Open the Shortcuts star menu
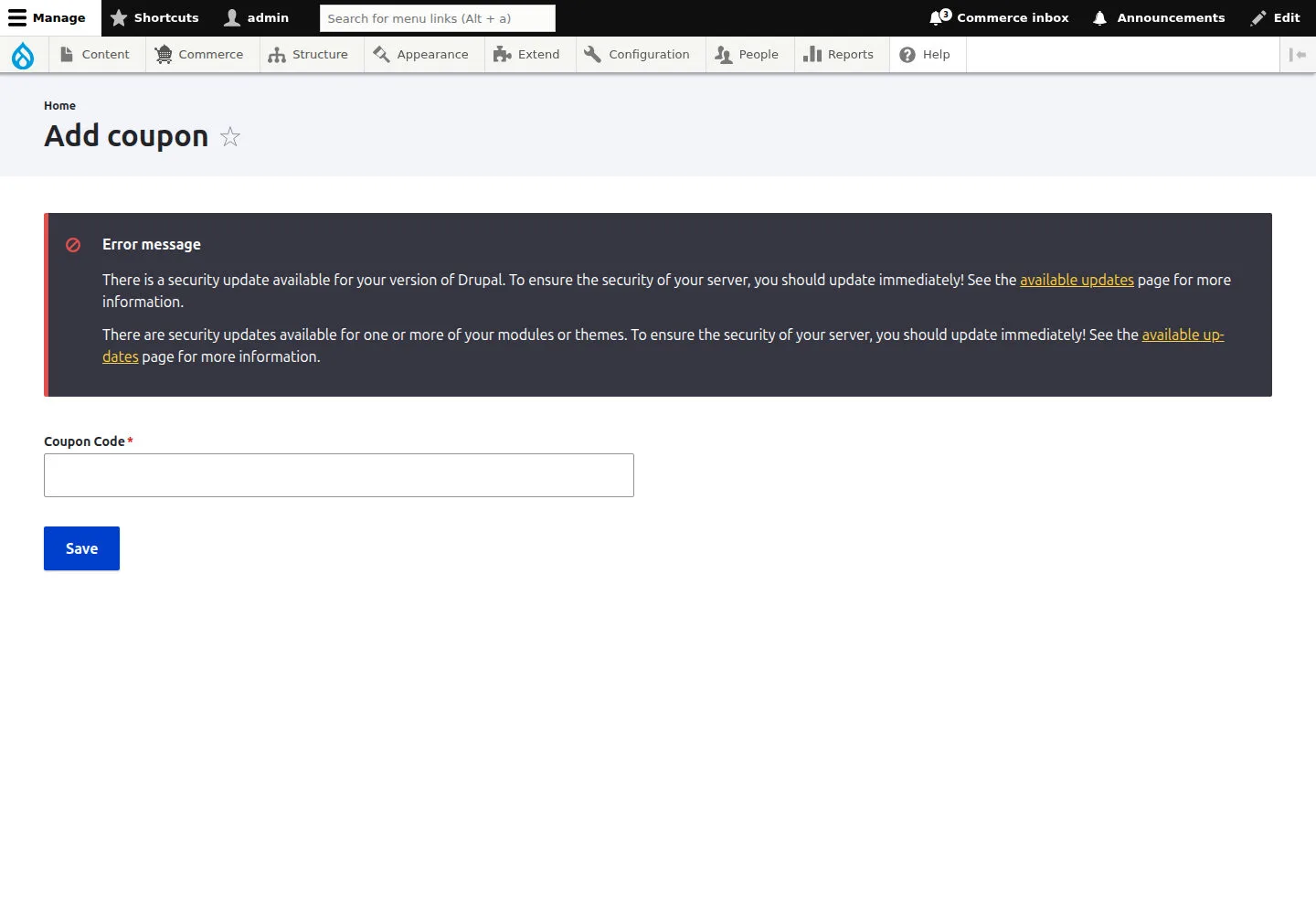Image resolution: width=1316 pixels, height=914 pixels. point(154,17)
